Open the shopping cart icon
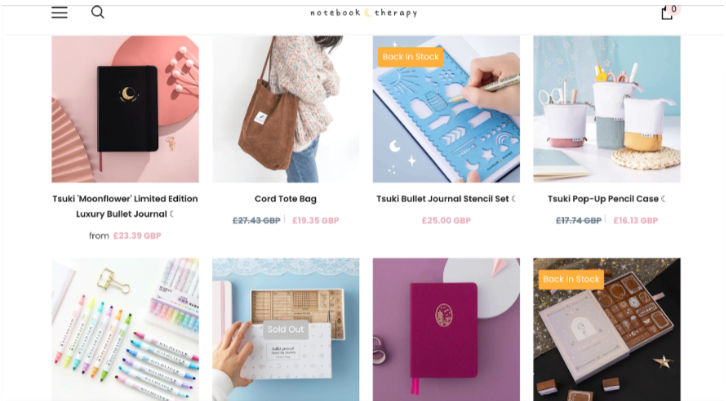726x401 pixels. pos(667,13)
